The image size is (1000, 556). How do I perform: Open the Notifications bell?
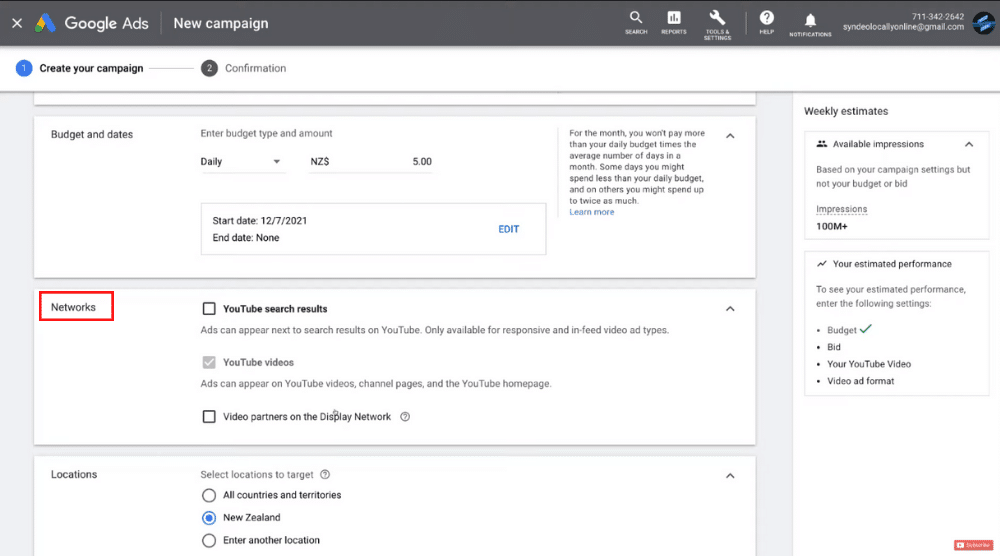810,25
